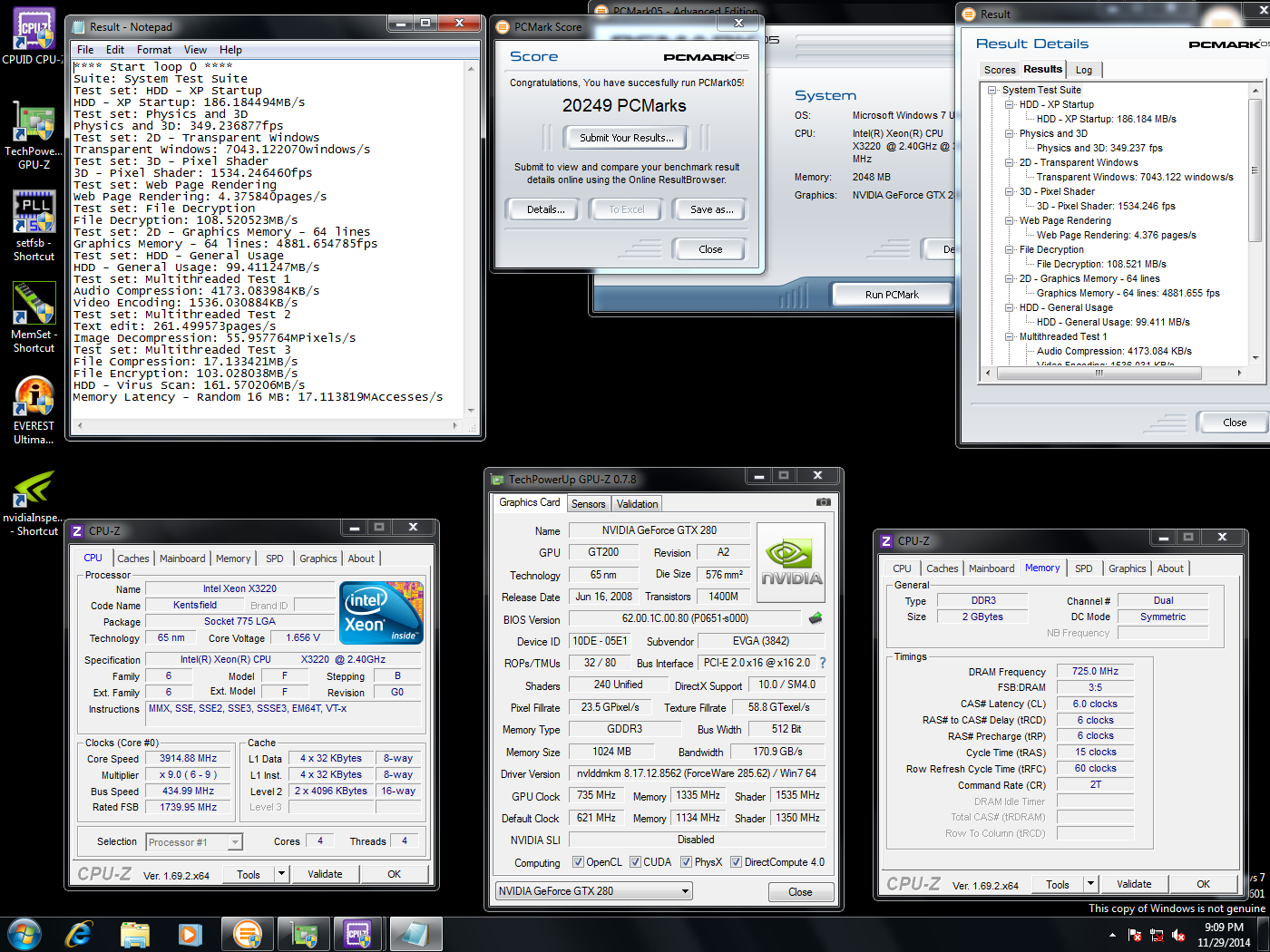This screenshot has width=1270, height=952.
Task: Collapse the Physics and 3D node
Action: pyautogui.click(x=1010, y=133)
